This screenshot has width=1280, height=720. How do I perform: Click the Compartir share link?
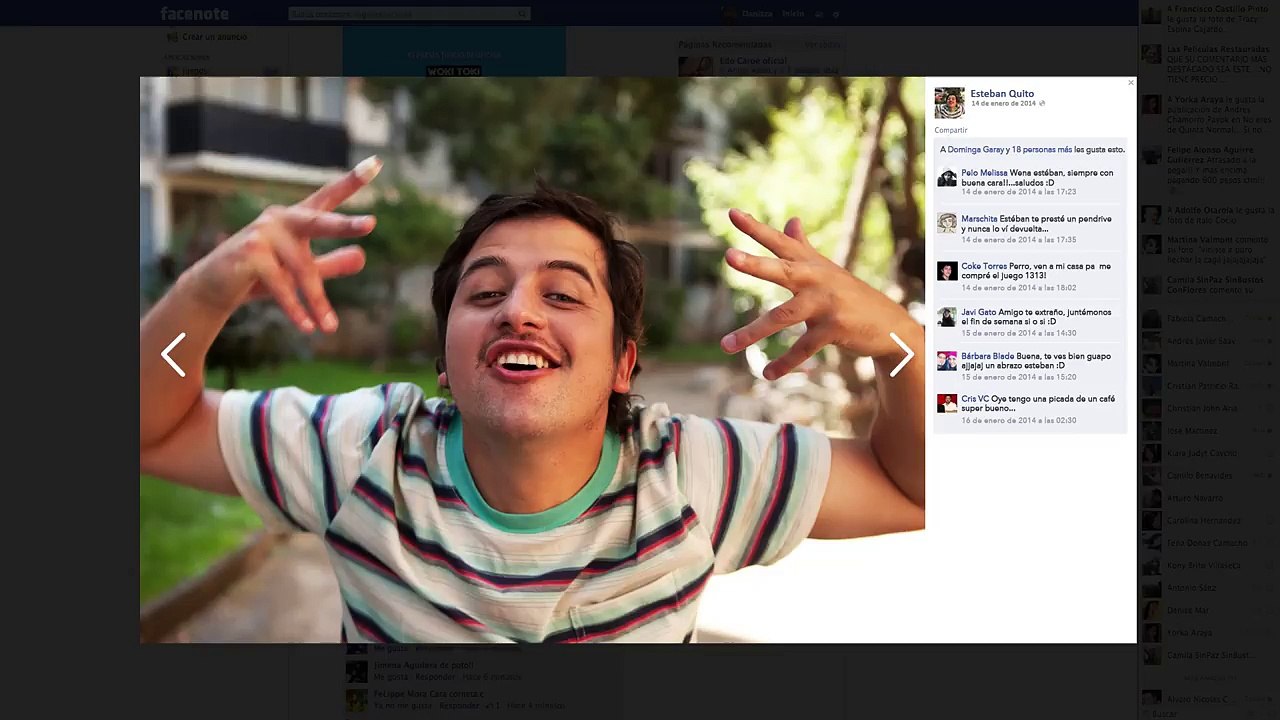click(951, 130)
